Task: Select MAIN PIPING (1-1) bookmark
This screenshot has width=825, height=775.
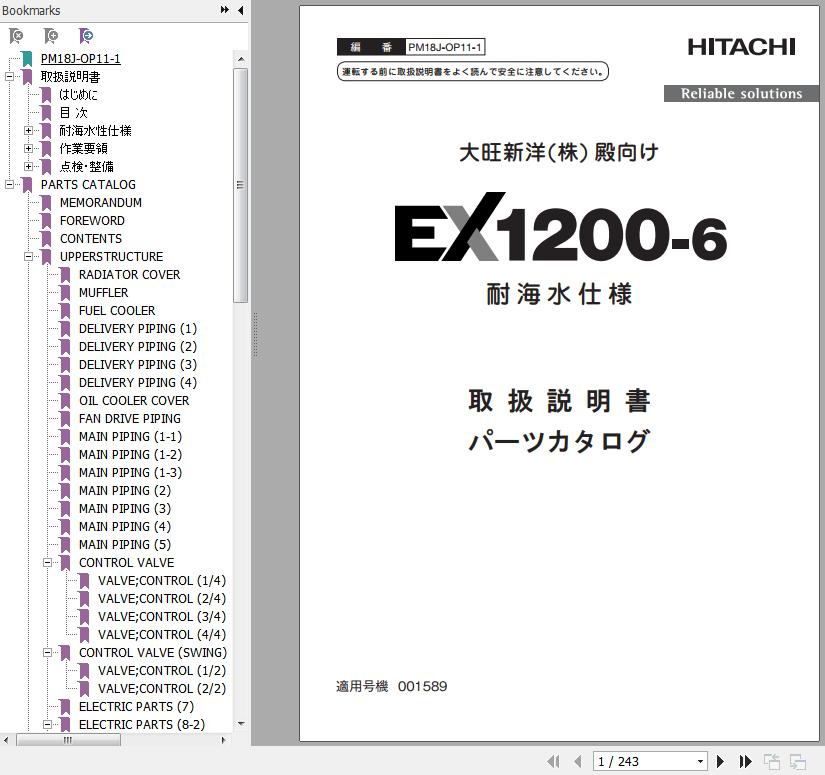Action: 130,437
